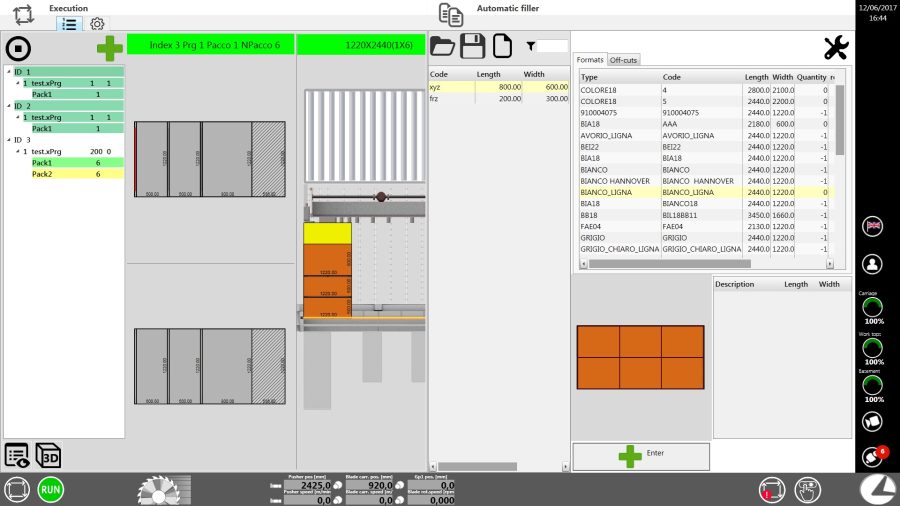Open the user profile icon

[x=873, y=264]
